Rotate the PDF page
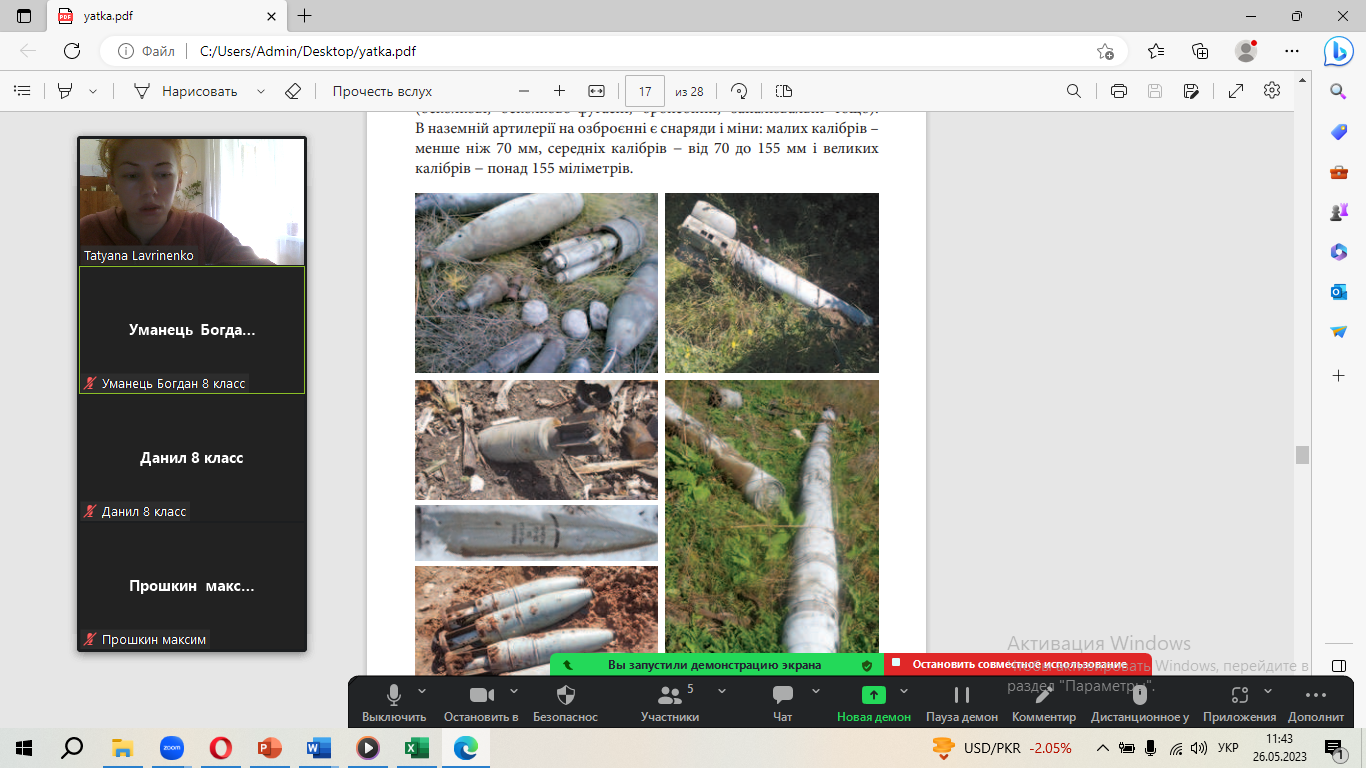This screenshot has height=768, width=1366. tap(740, 91)
